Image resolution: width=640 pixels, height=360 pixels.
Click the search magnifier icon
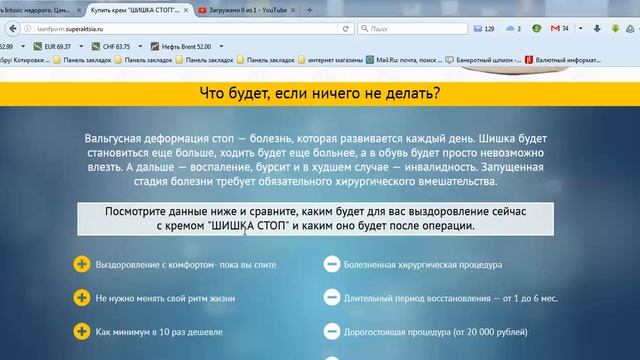(364, 29)
